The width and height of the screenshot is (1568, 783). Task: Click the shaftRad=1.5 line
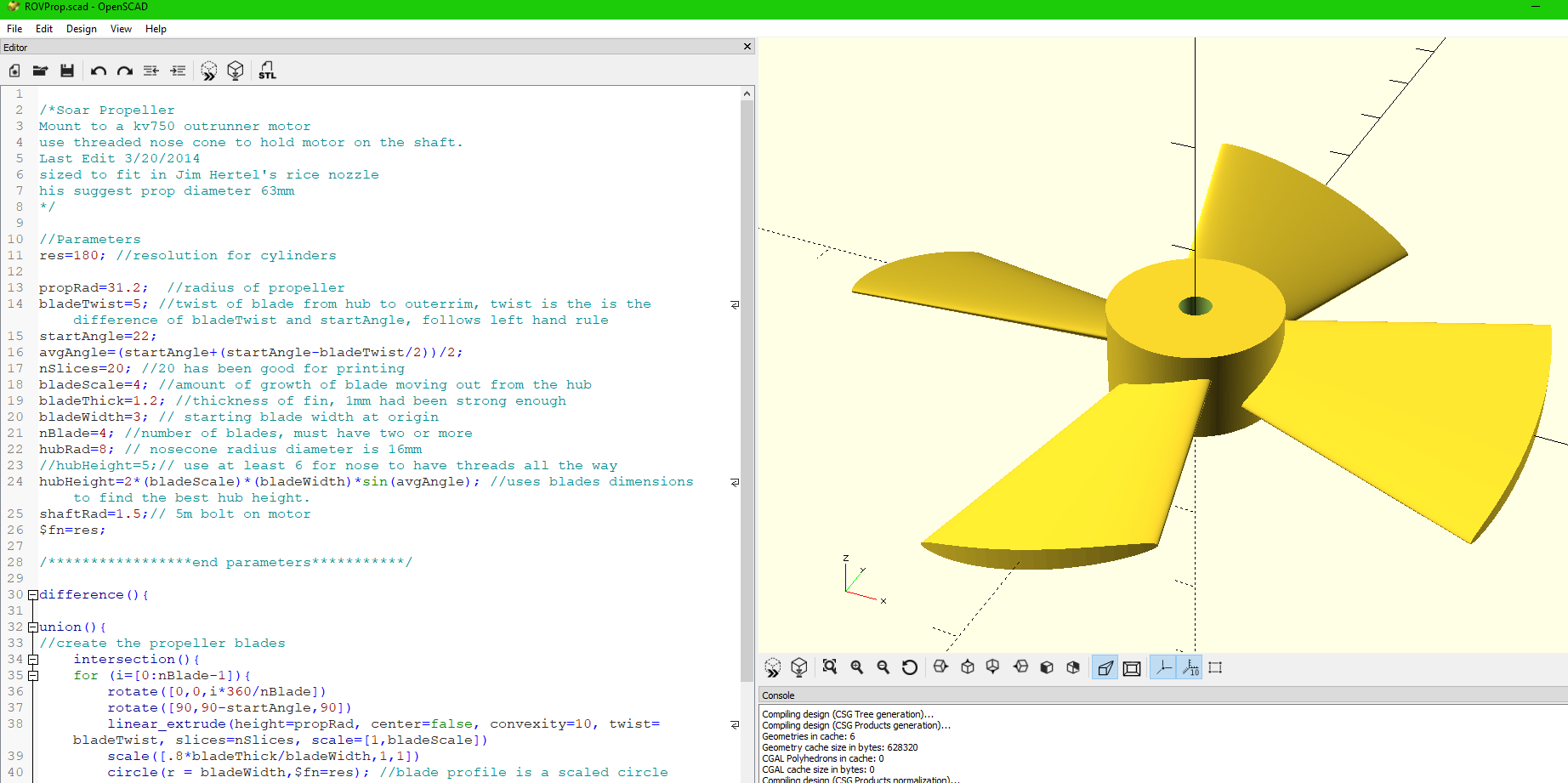click(174, 514)
